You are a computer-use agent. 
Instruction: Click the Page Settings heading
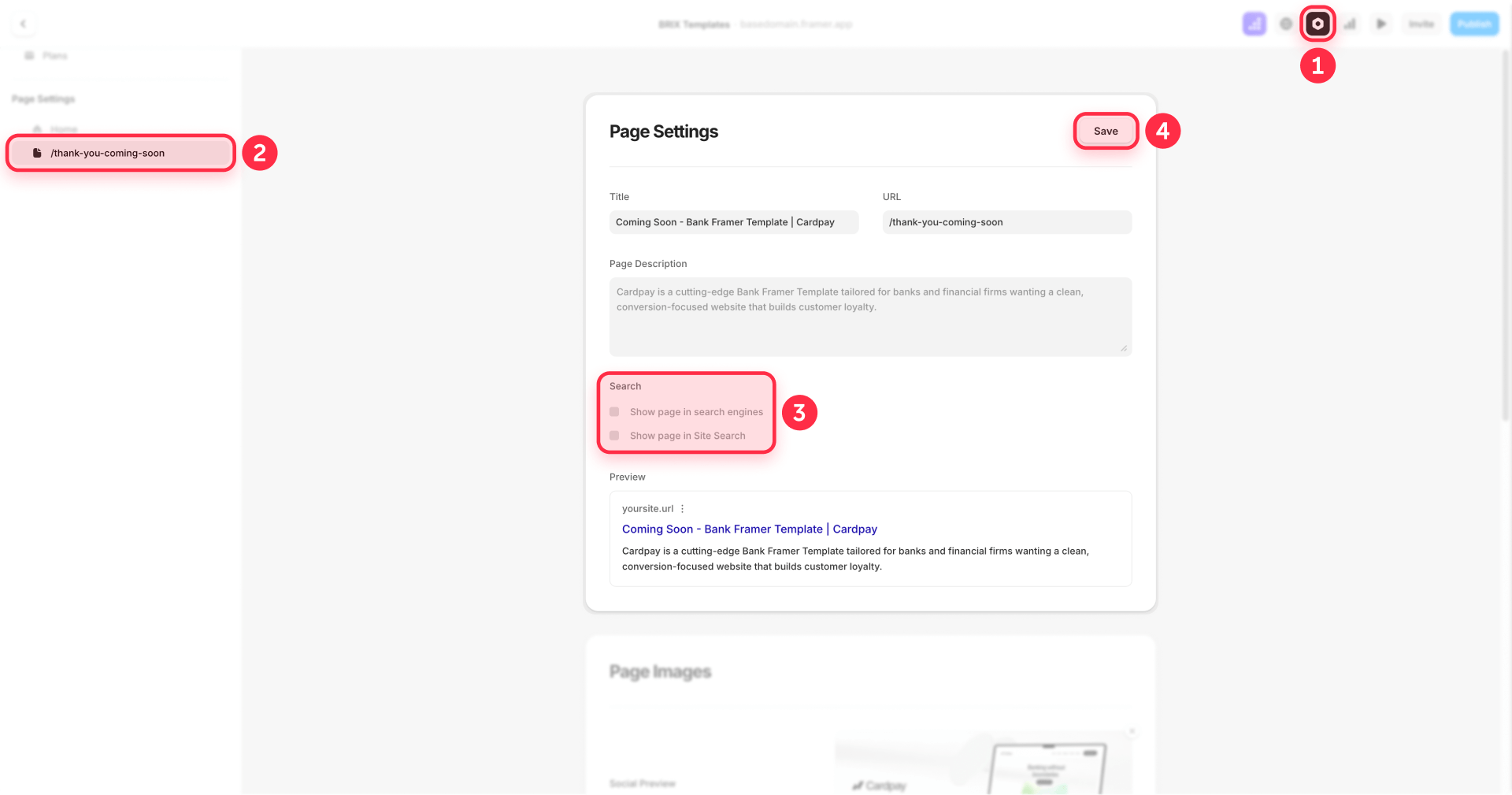point(663,132)
